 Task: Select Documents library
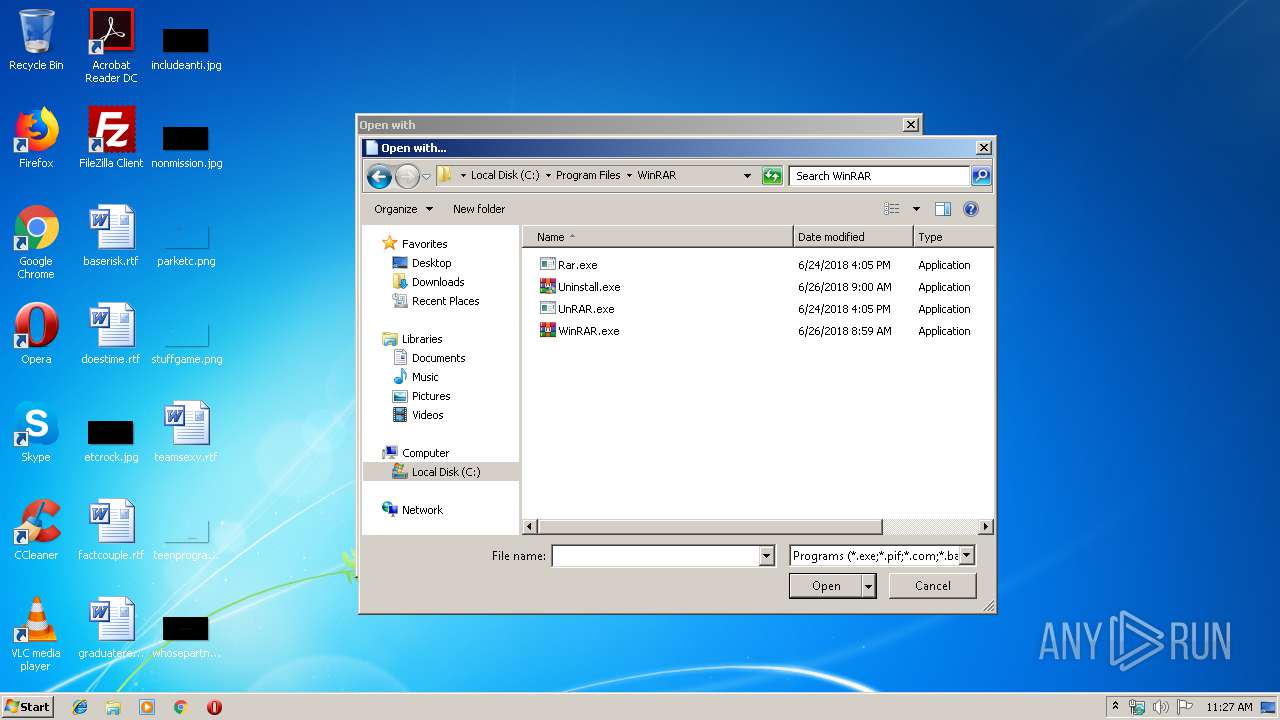click(438, 358)
